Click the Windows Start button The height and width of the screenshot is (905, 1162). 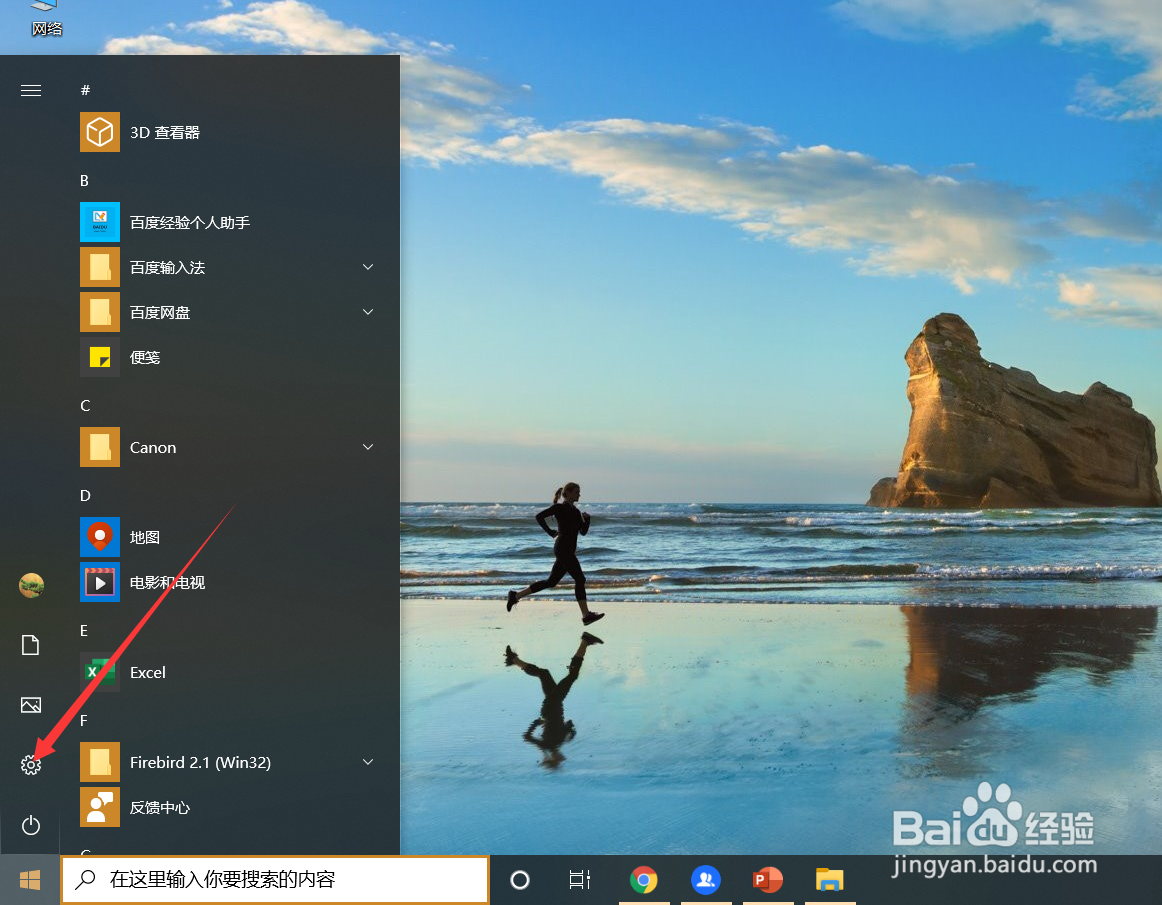[30, 880]
